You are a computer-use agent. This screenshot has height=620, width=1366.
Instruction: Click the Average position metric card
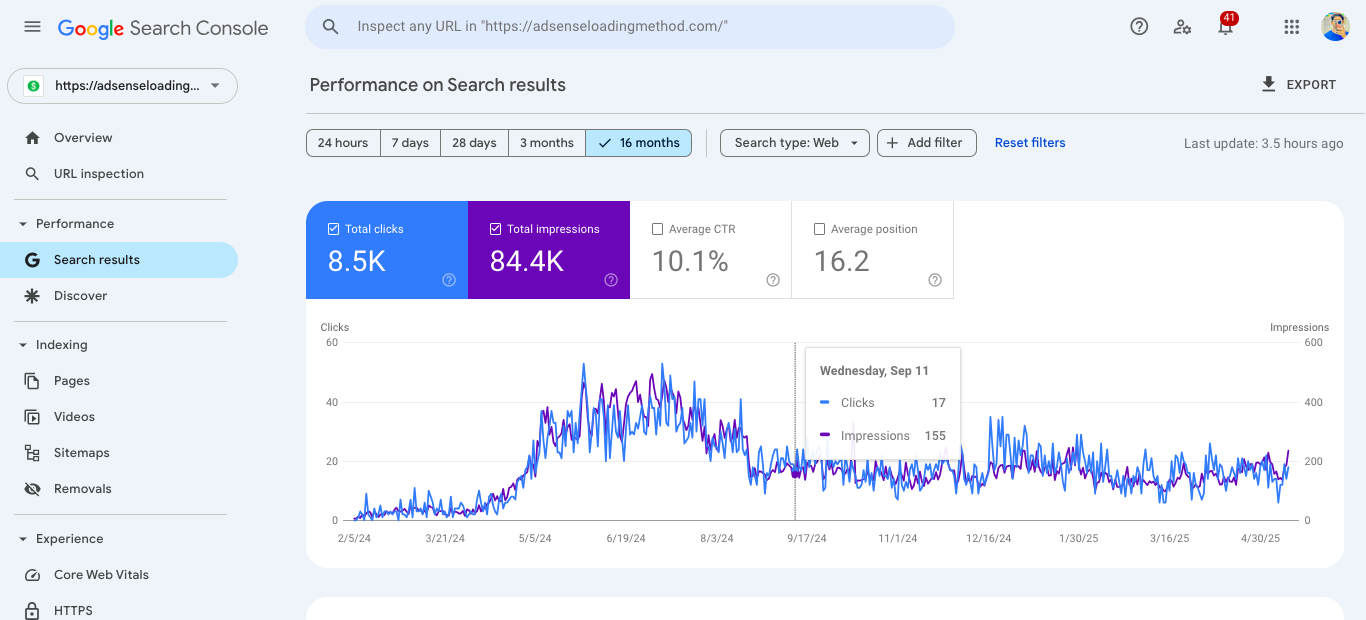click(x=873, y=250)
